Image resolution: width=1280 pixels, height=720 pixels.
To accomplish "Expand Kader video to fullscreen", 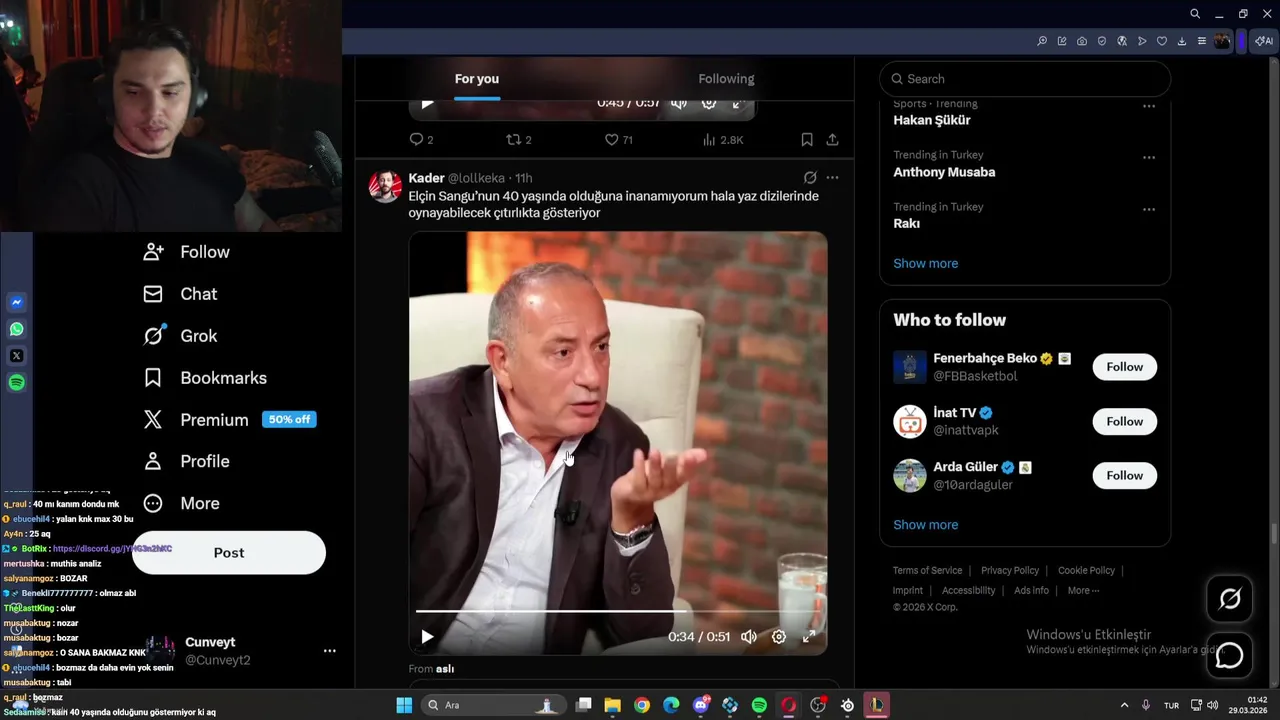I will click(x=809, y=637).
